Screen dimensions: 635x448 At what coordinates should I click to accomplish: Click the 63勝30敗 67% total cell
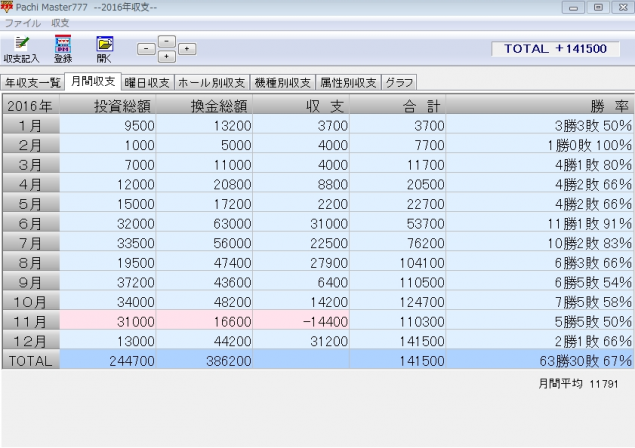[539, 361]
